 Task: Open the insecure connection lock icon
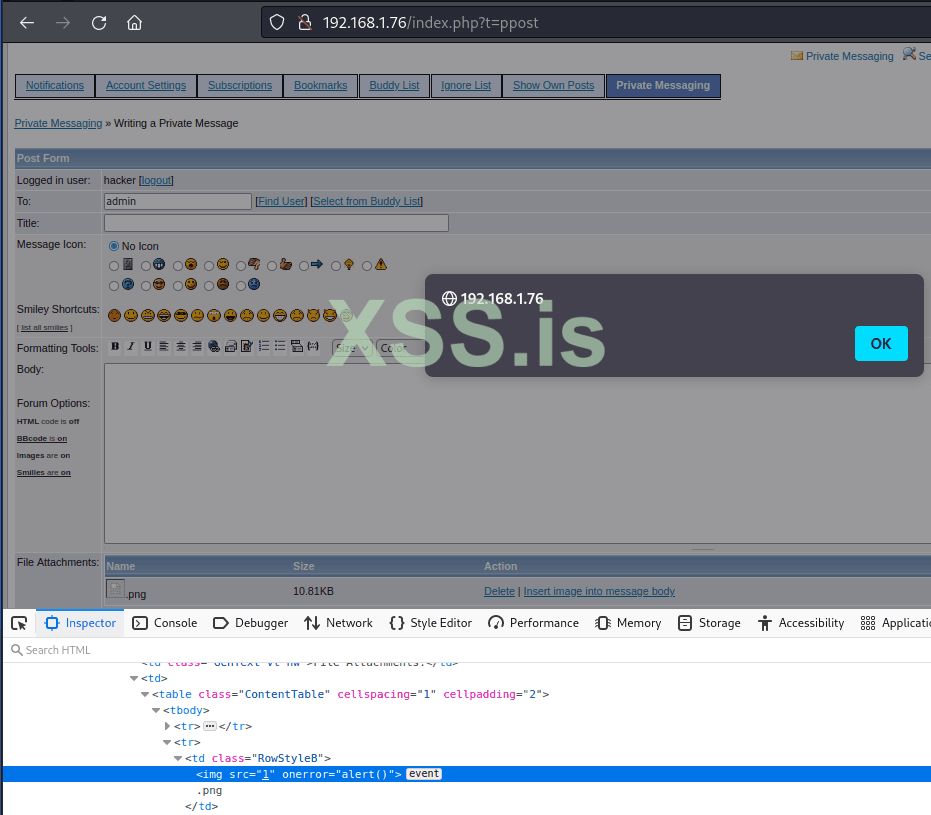[305, 23]
